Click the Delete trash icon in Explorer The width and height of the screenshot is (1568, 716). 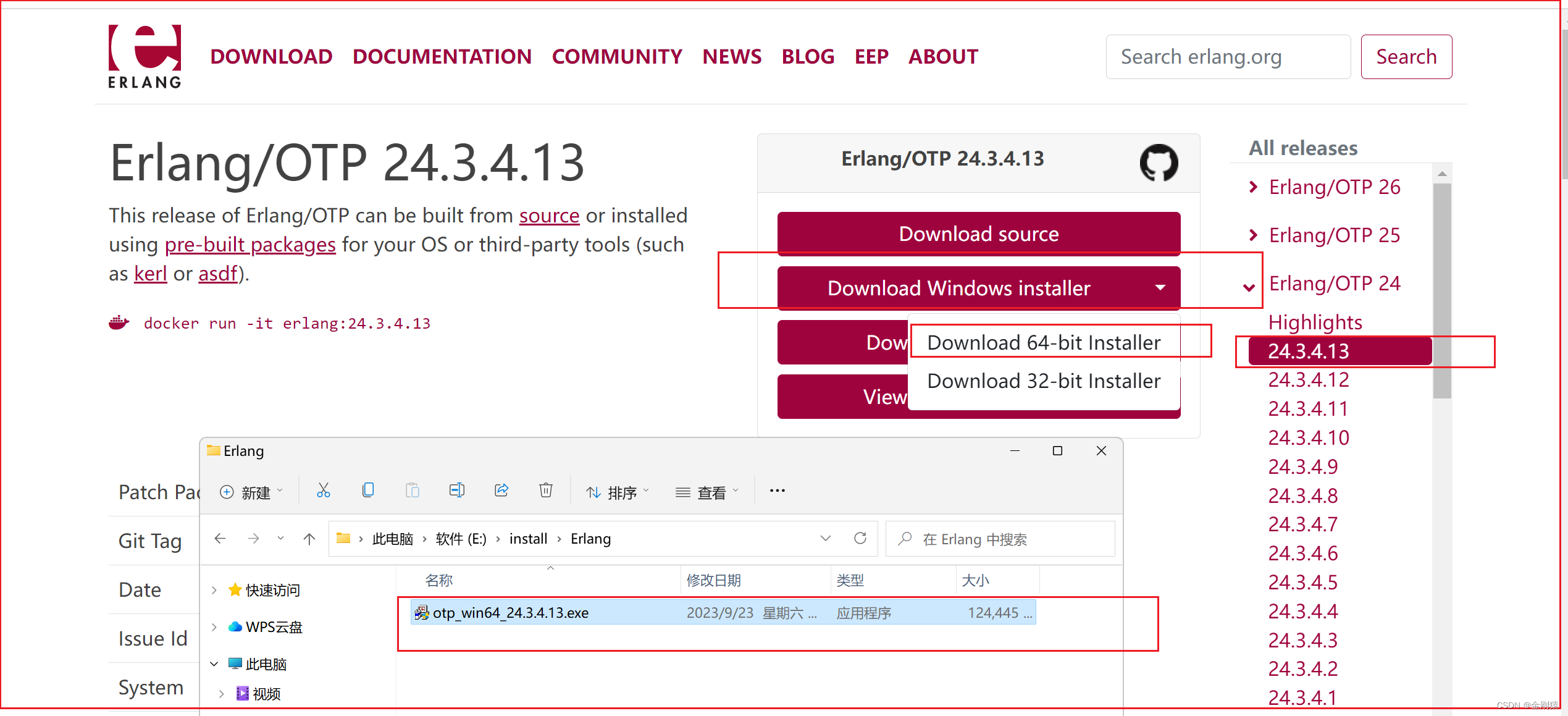pos(546,491)
